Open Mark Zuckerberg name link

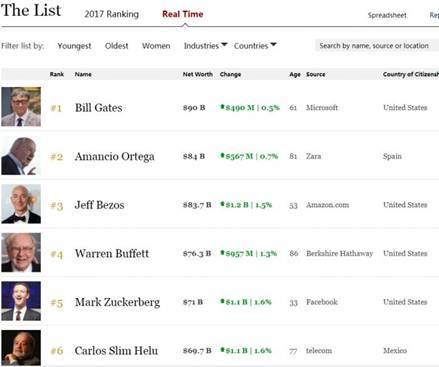(x=117, y=302)
